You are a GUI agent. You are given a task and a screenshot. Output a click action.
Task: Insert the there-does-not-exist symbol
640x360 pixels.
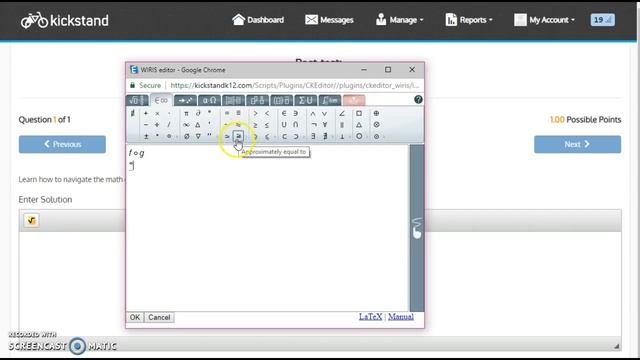325,136
